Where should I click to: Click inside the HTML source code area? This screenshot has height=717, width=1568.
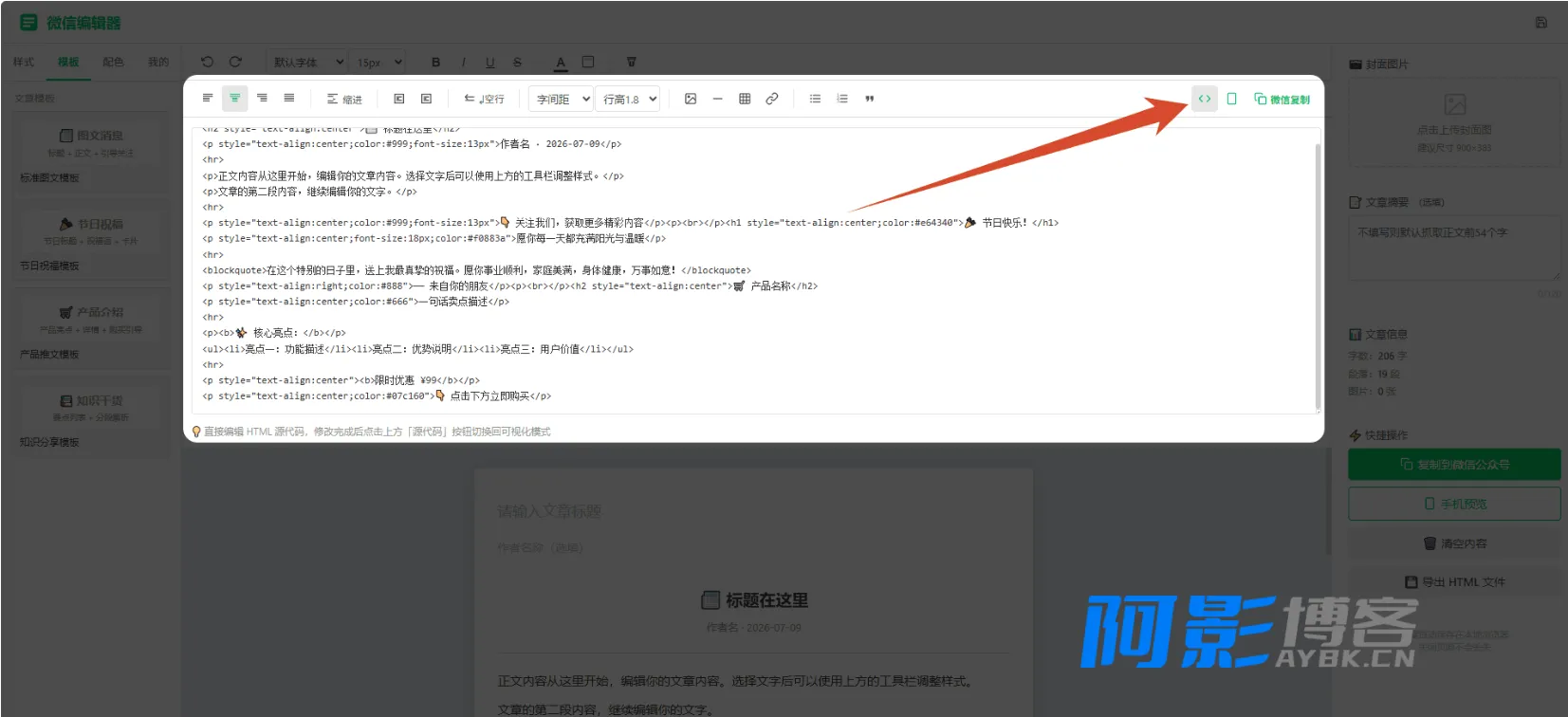[x=754, y=270]
